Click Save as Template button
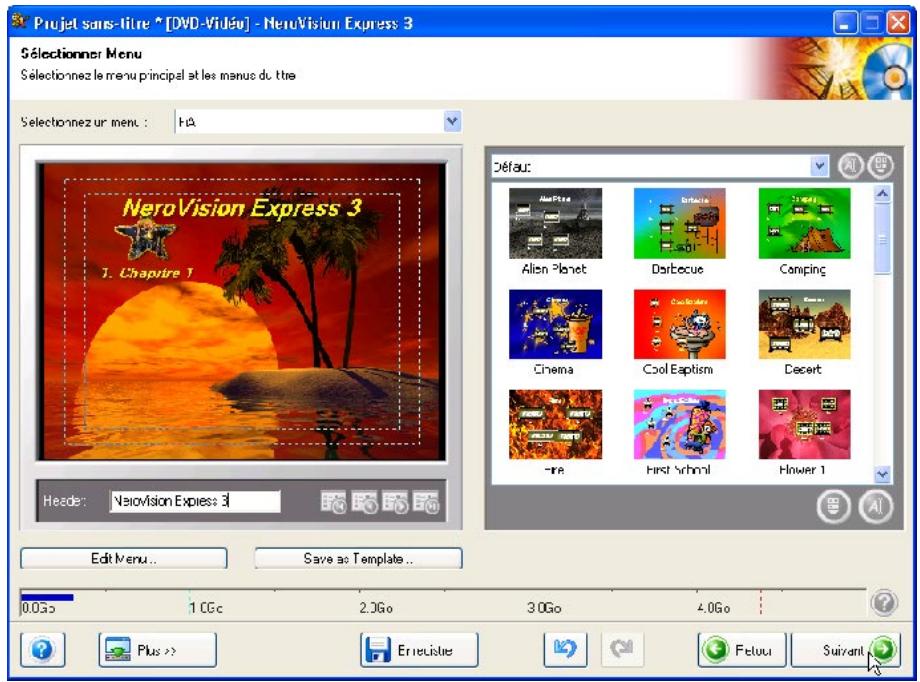920x682 pixels. point(358,558)
